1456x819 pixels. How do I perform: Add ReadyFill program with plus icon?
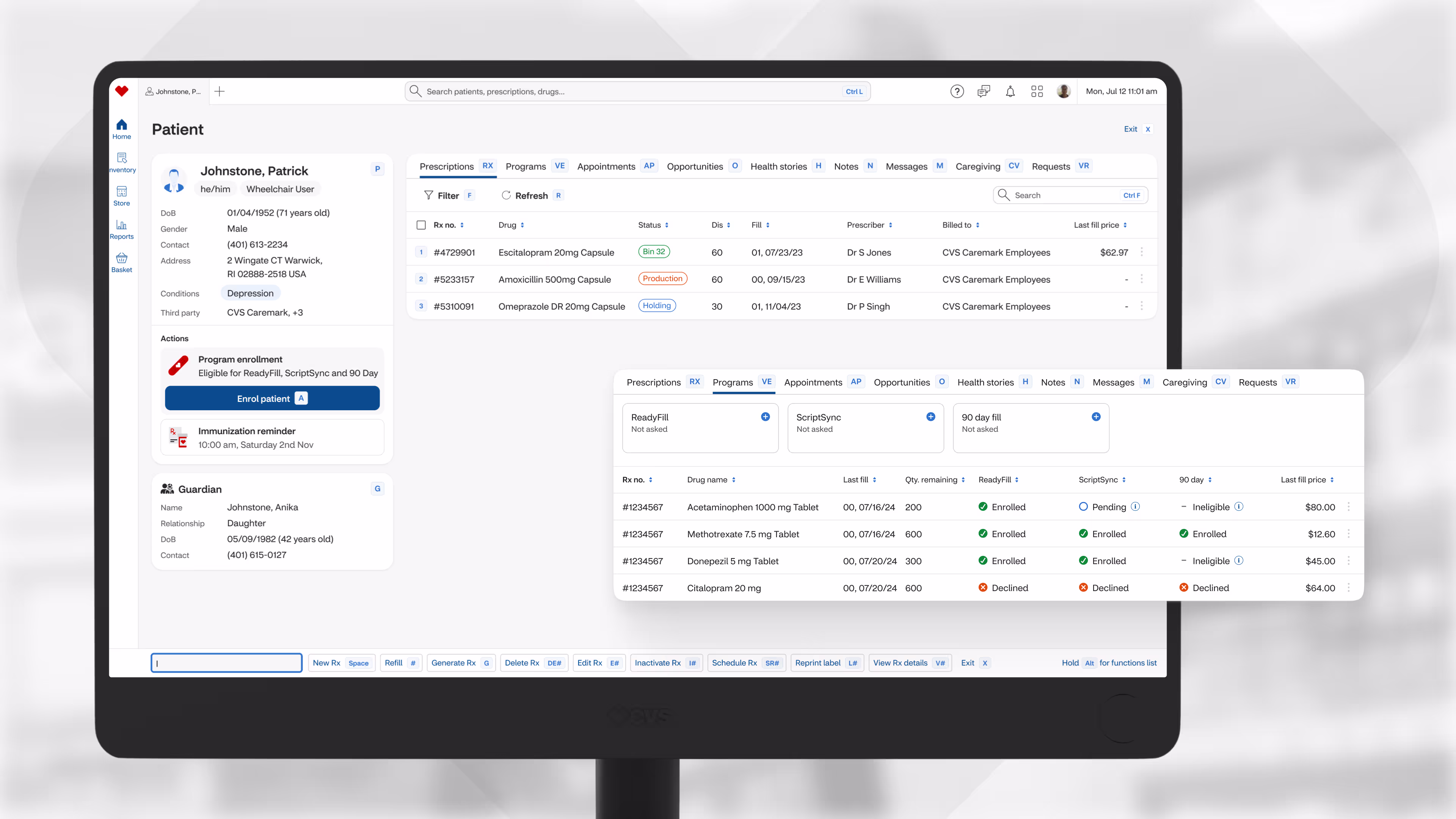[x=765, y=417]
